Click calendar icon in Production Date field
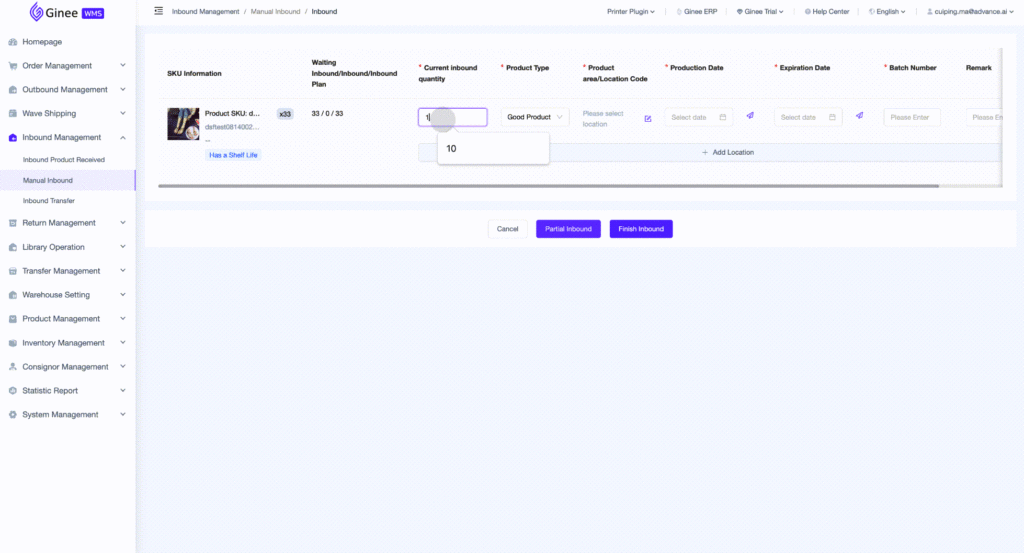This screenshot has width=1024, height=553. tap(723, 118)
